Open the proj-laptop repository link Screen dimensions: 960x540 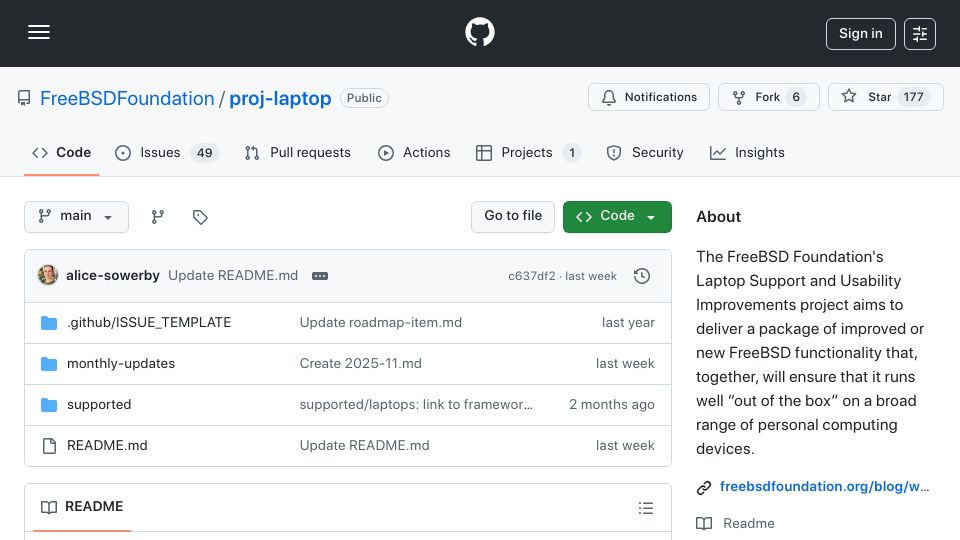point(280,99)
